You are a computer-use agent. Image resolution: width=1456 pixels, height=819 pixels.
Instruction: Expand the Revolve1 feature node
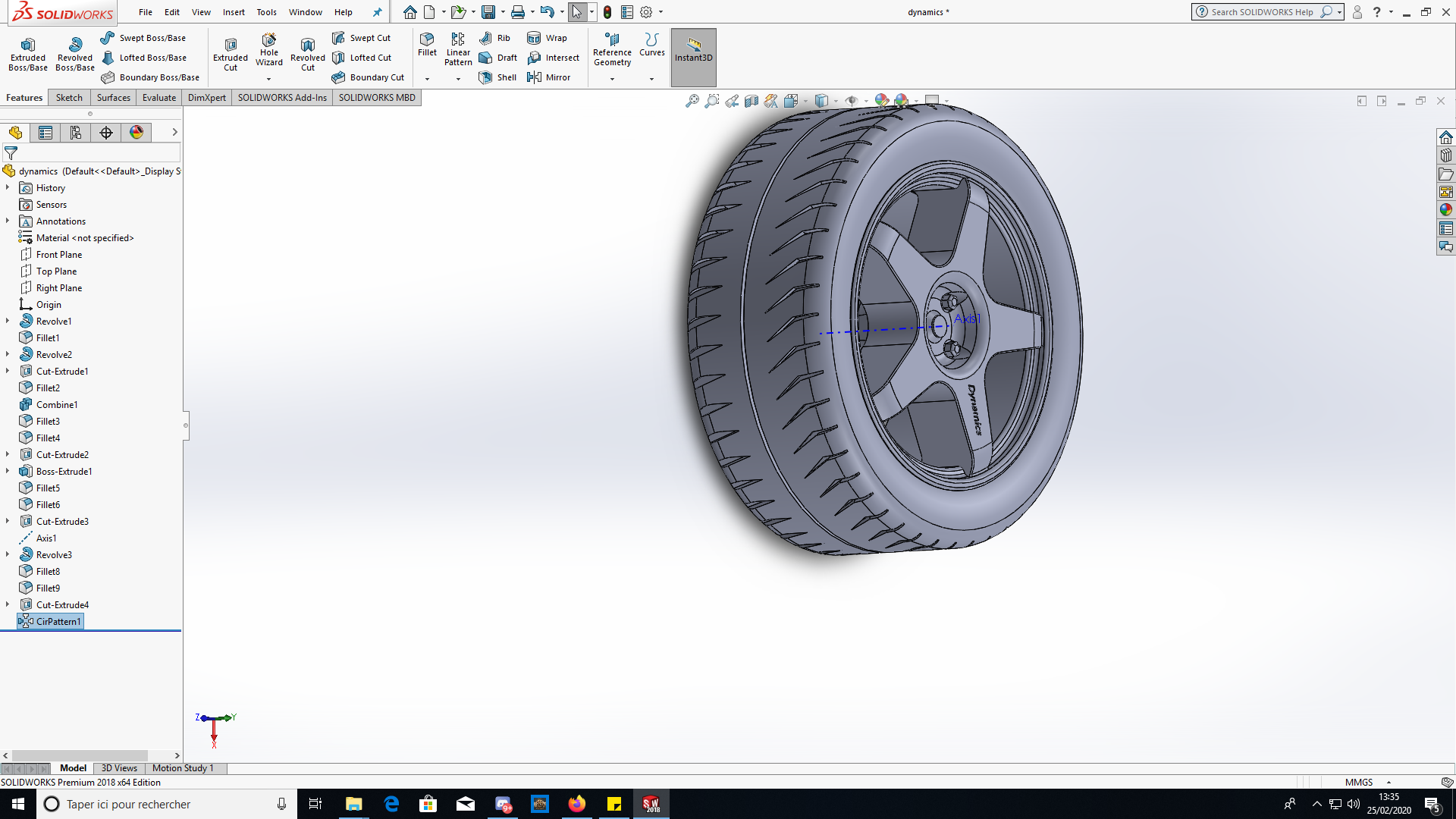8,322
